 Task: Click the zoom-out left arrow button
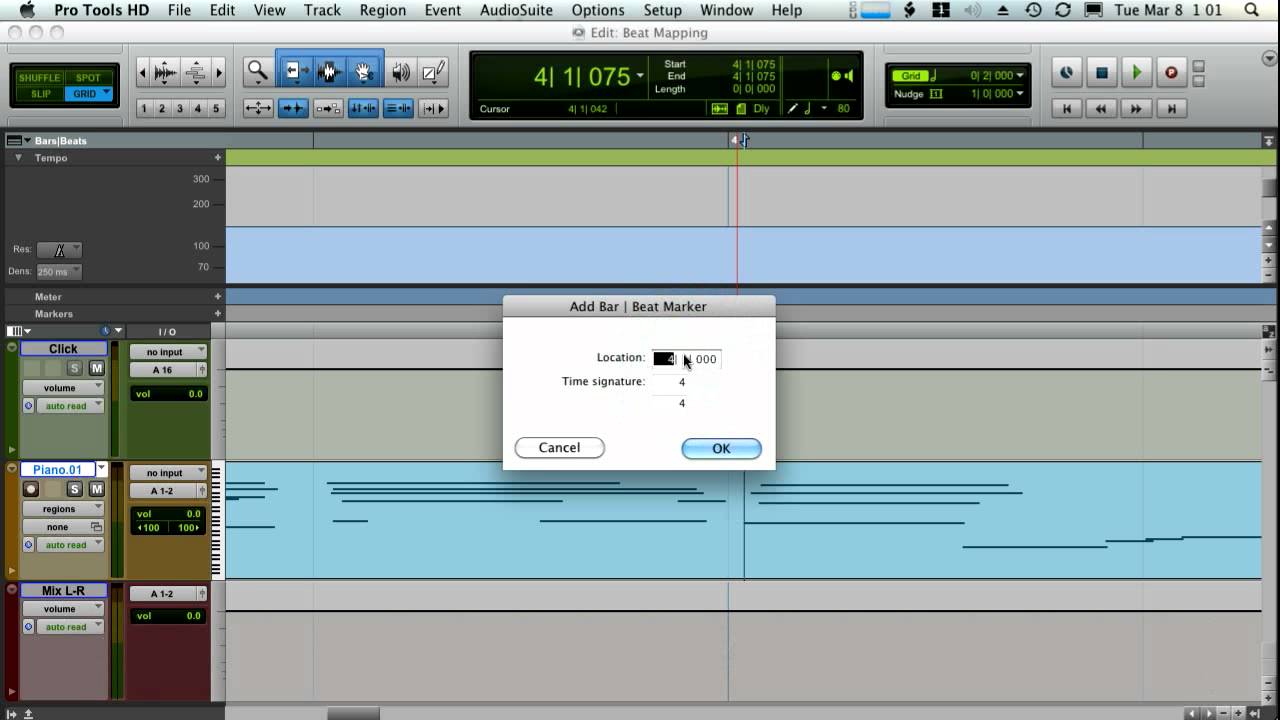coord(142,73)
